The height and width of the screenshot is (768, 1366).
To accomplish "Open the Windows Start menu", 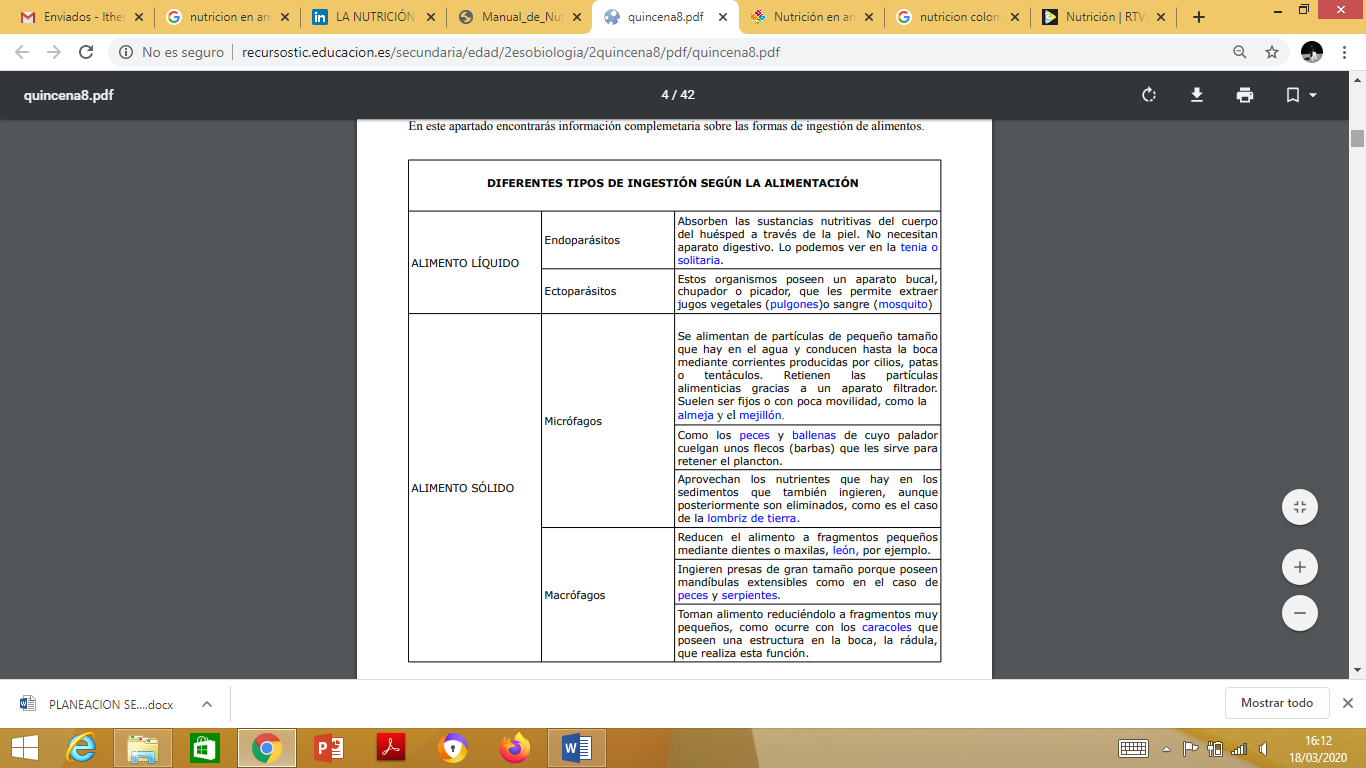I will tap(24, 748).
